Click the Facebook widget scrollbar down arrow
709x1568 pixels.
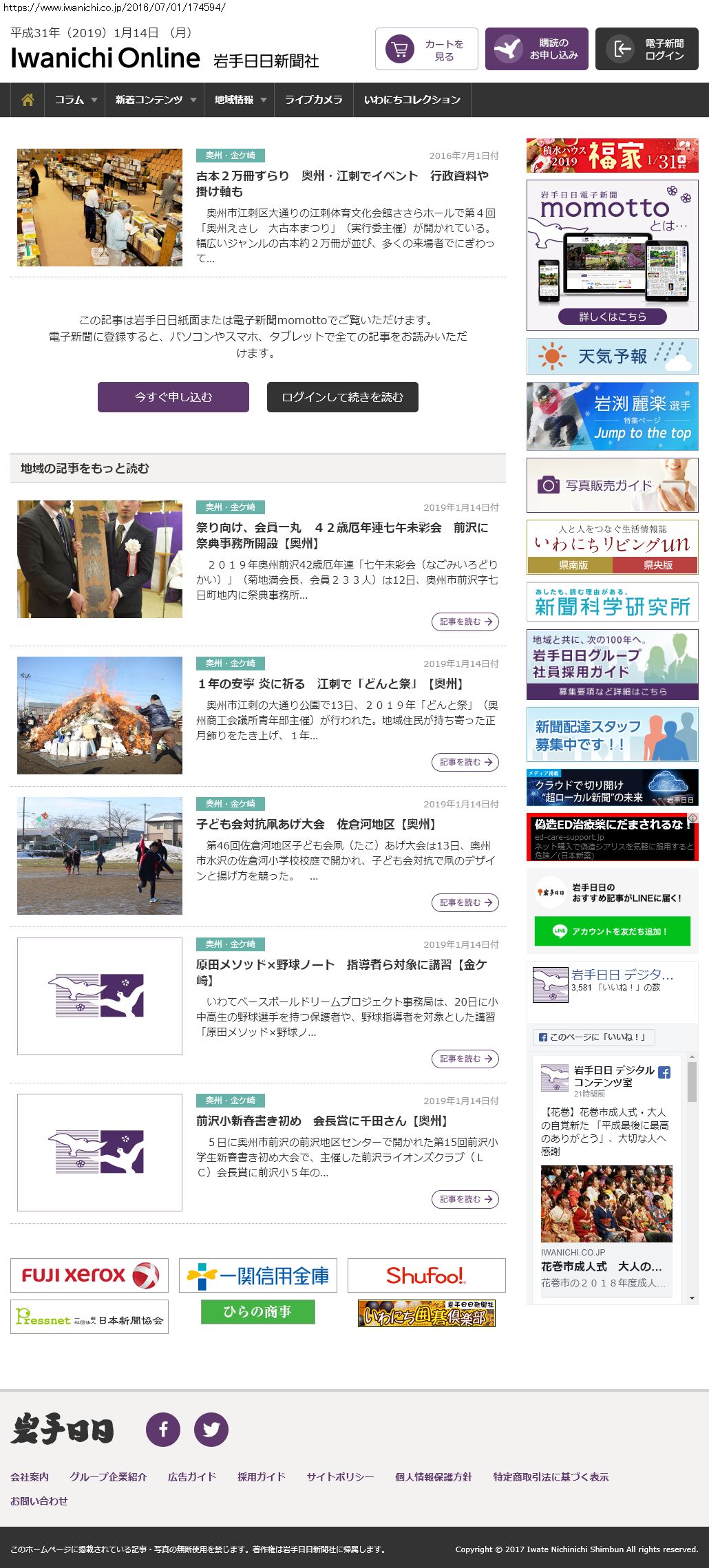pos(692,1298)
